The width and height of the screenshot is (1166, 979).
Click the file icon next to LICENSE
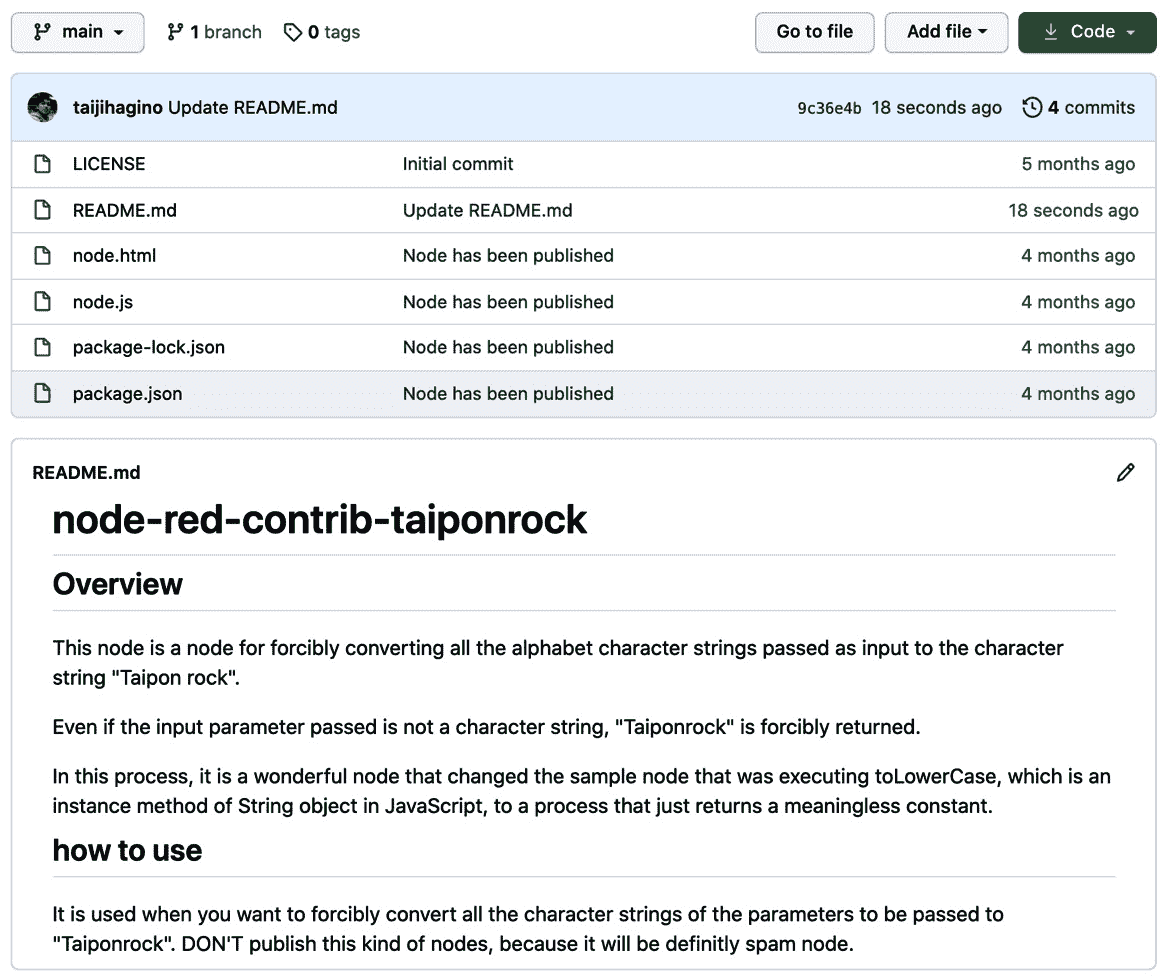[x=42, y=163]
